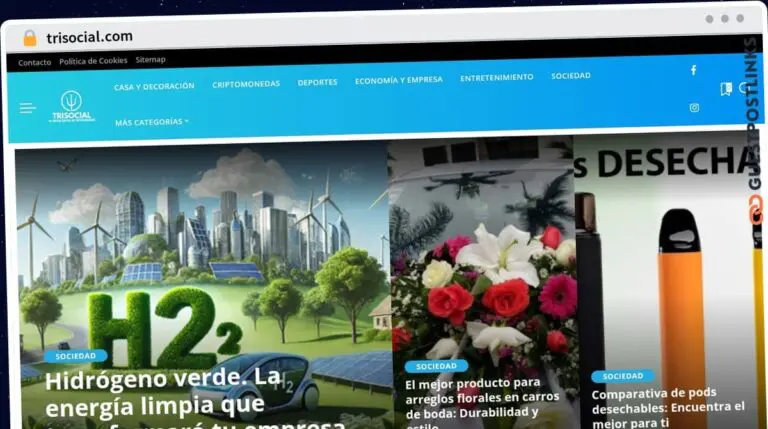Click the bookmark reading list icon

[726, 89]
